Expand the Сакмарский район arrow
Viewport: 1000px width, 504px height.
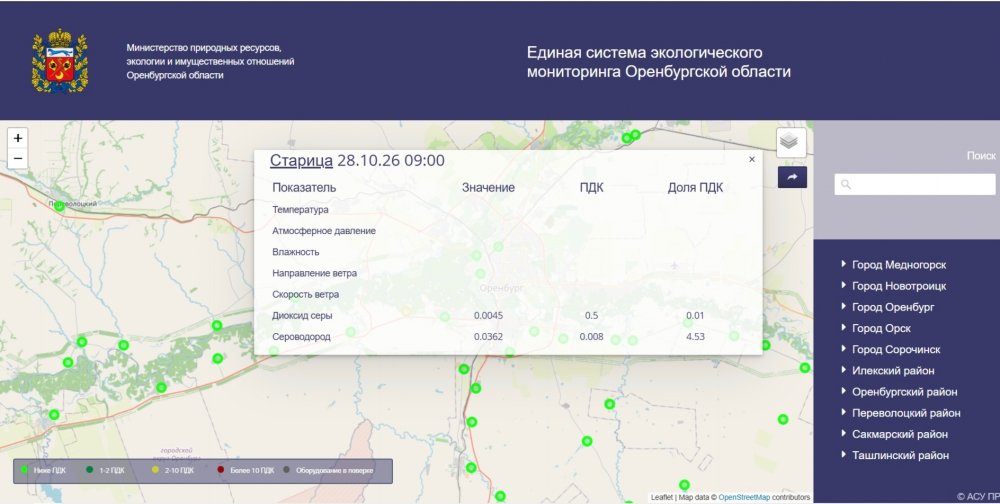pos(844,433)
